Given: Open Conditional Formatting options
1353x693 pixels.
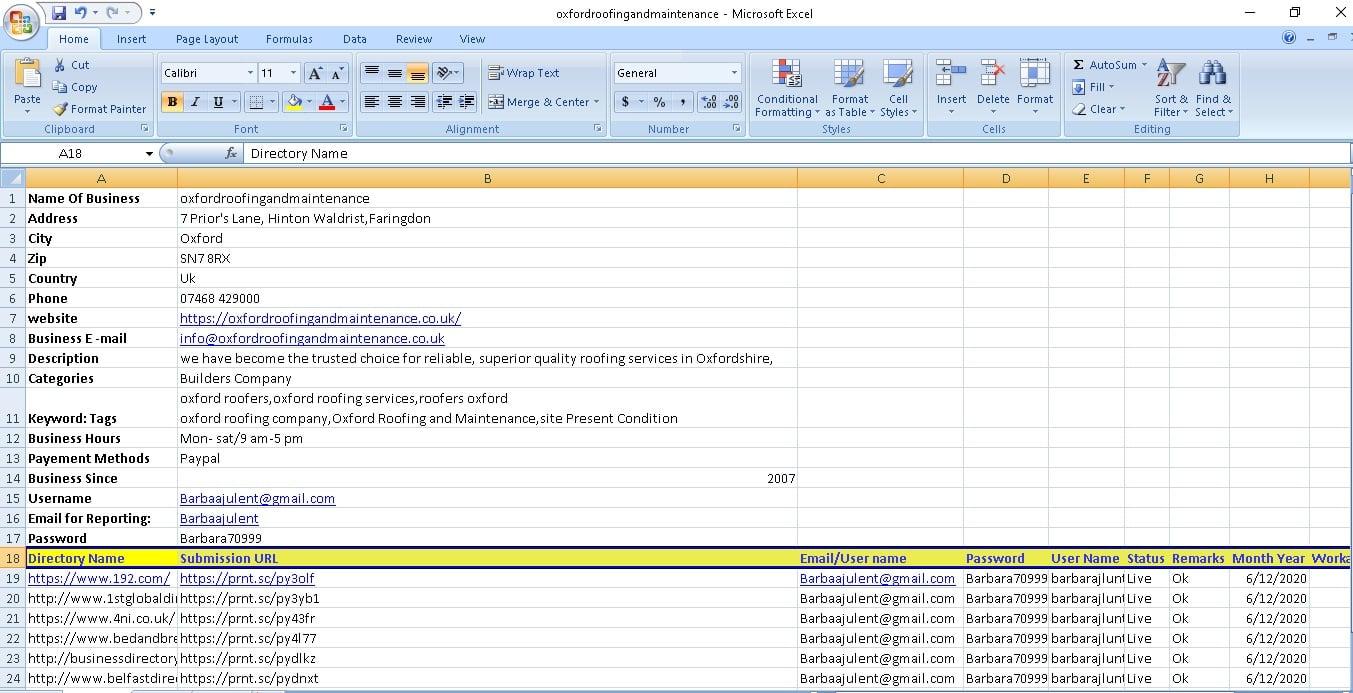Looking at the screenshot, I should tap(787, 88).
